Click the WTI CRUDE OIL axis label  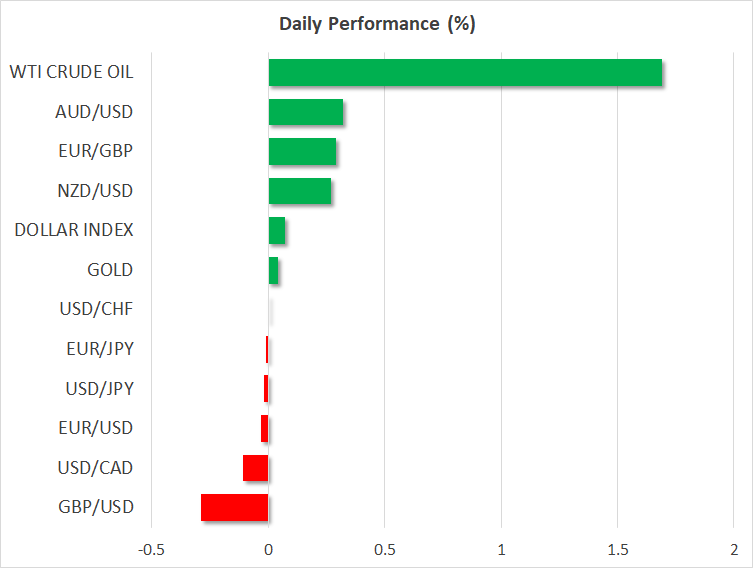(71, 72)
